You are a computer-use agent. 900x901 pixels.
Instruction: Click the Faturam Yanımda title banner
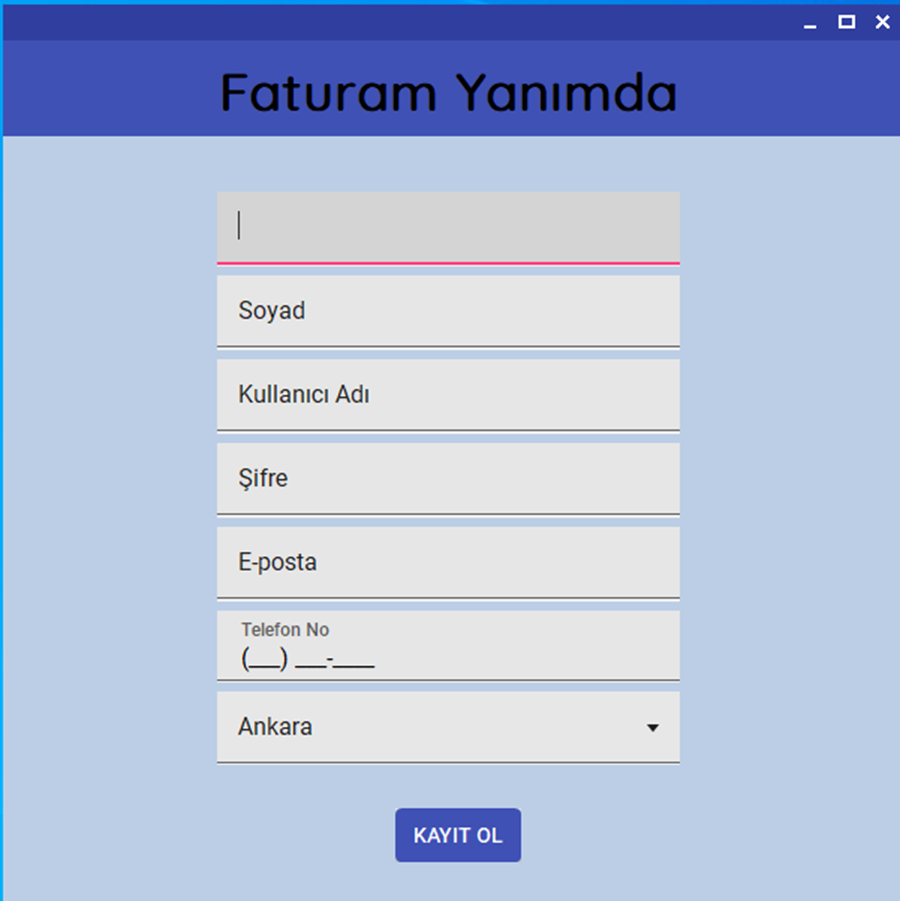[448, 90]
